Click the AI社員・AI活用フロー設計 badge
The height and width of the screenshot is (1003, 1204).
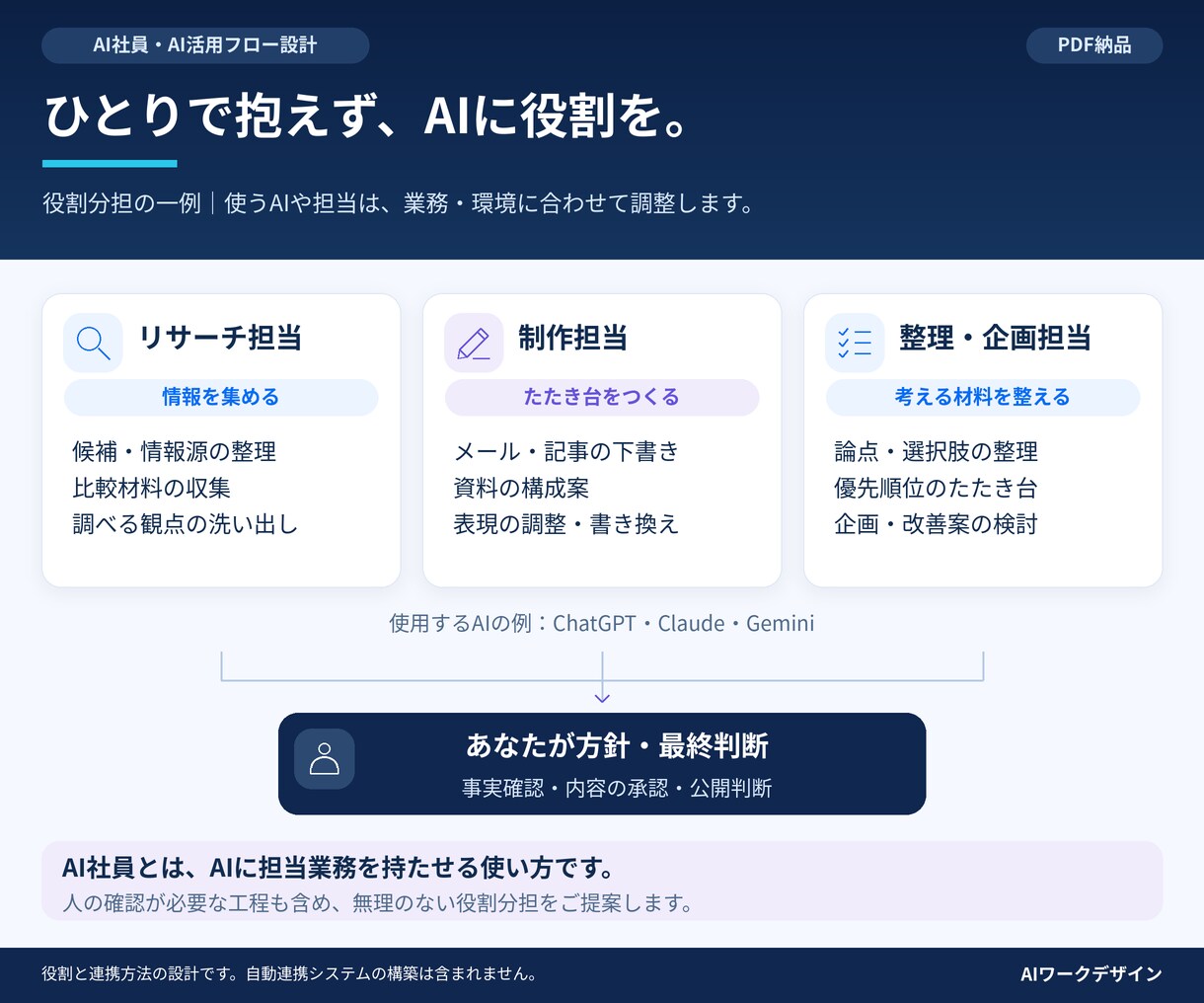205,45
